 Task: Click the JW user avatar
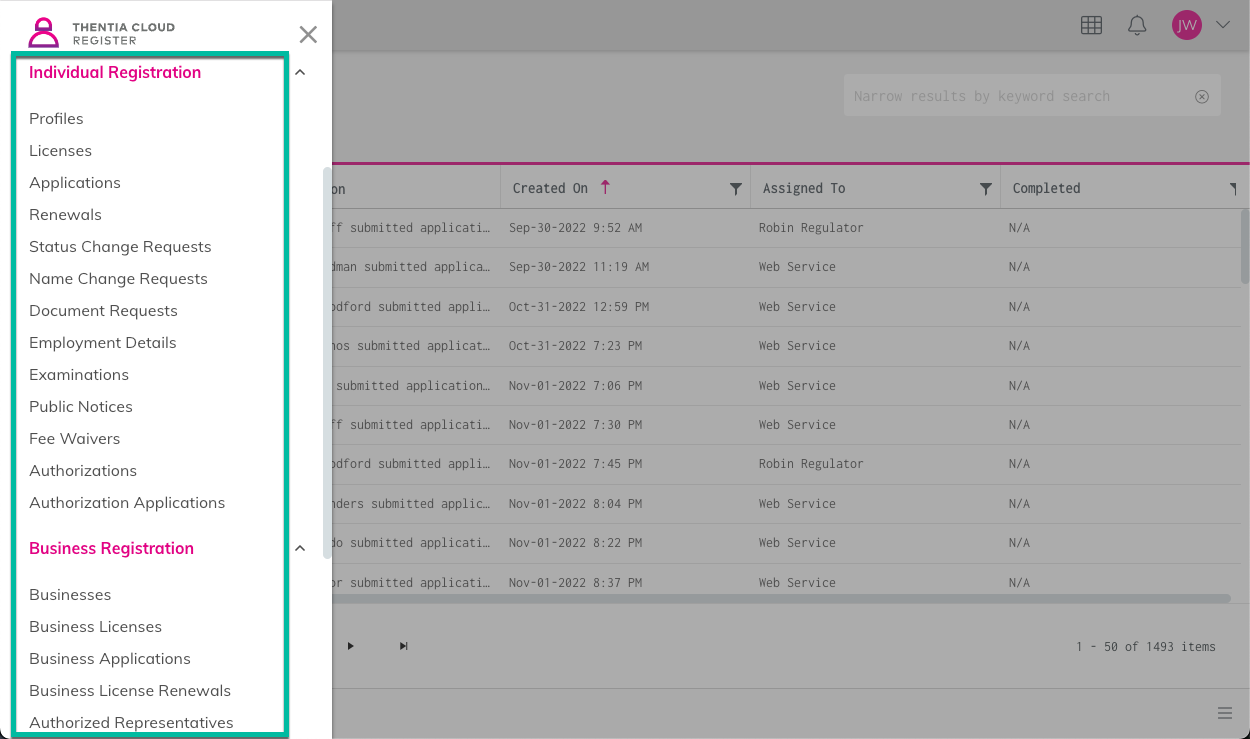coord(1186,26)
